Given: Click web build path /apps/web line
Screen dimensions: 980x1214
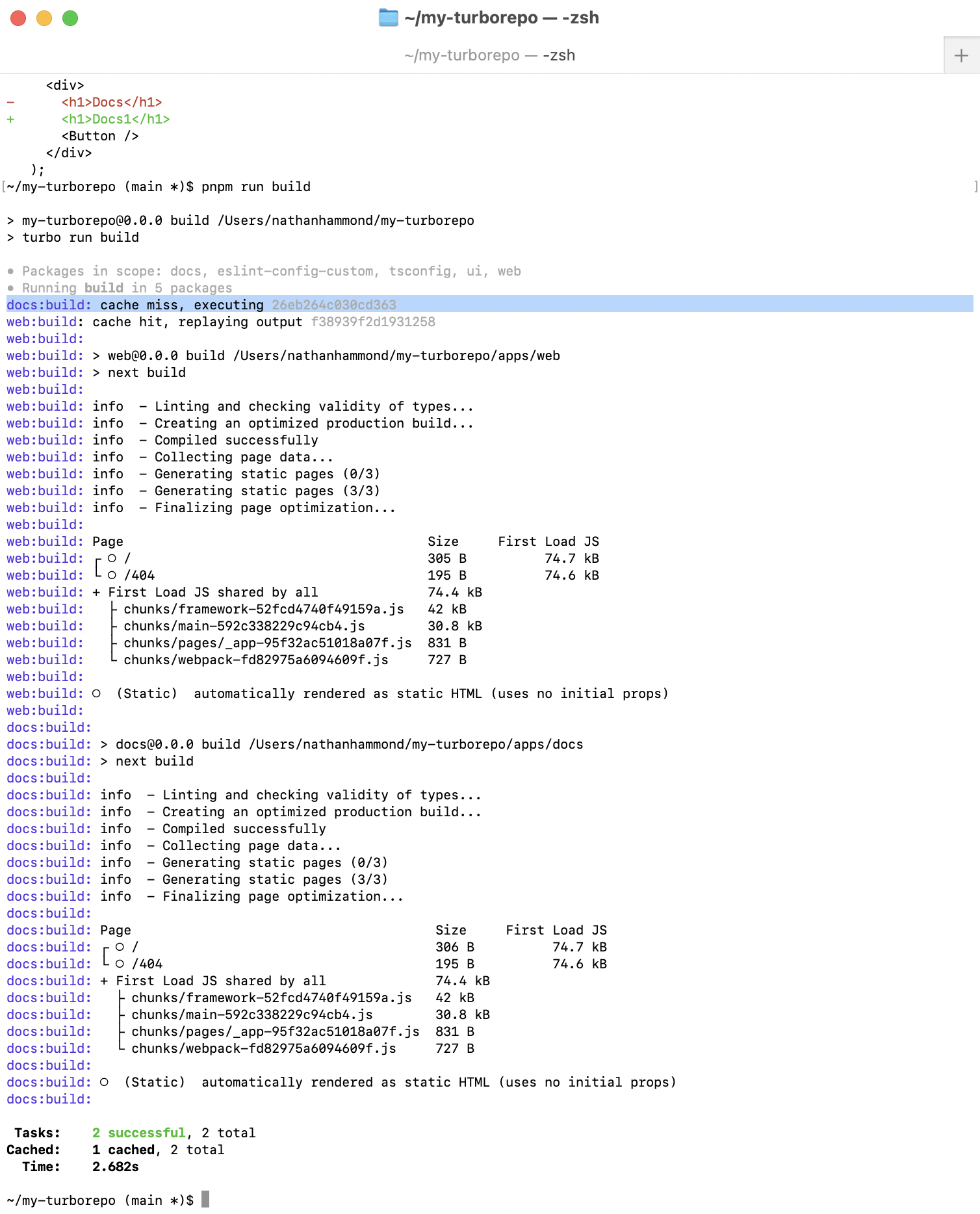Looking at the screenshot, I should pos(283,355).
